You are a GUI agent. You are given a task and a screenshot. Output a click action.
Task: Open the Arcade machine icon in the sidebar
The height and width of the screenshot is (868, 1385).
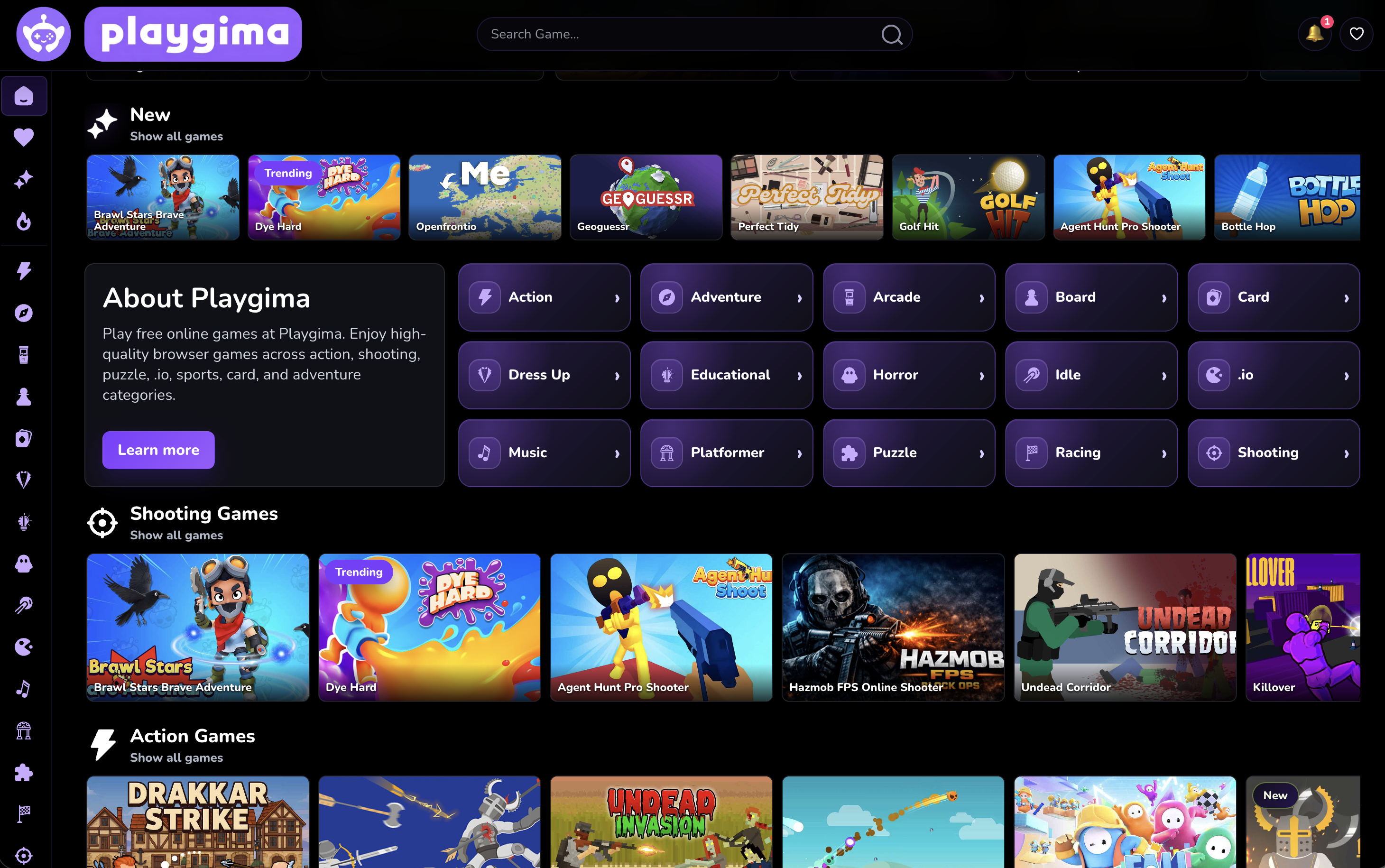point(24,355)
